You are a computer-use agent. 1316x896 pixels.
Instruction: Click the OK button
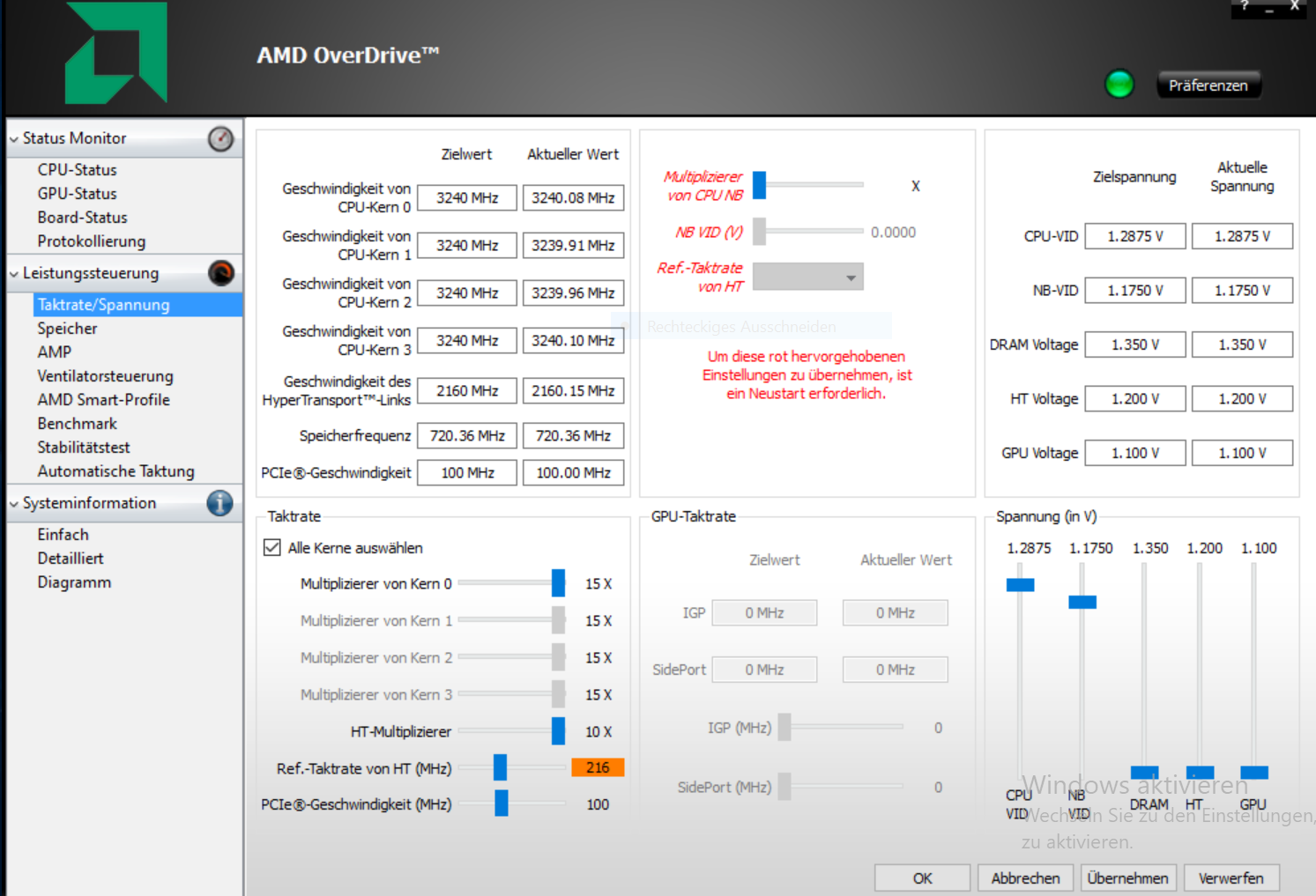tap(922, 878)
